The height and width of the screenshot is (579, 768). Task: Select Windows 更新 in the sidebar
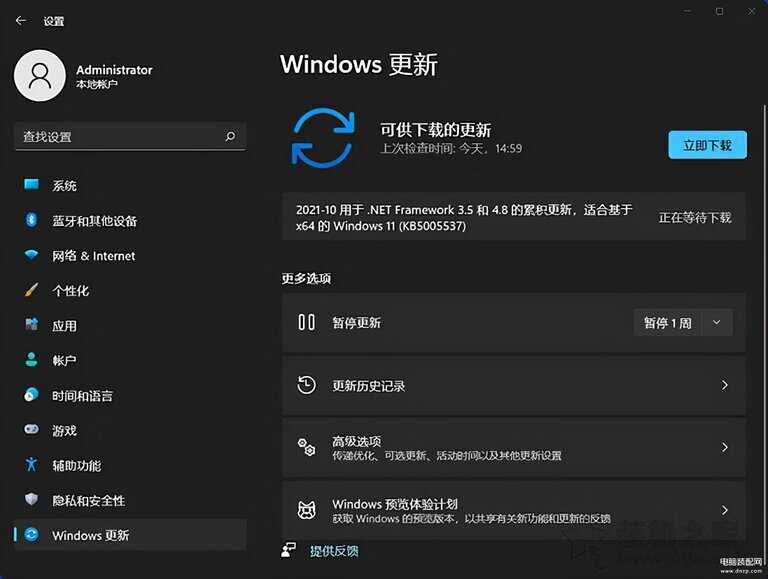click(90, 535)
